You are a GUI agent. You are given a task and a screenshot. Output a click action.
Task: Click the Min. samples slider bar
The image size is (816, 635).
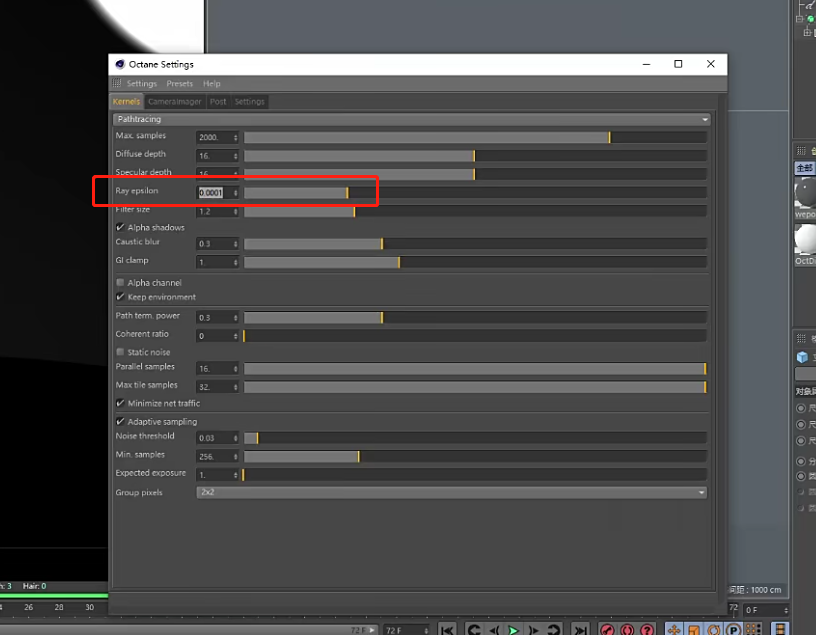pyautogui.click(x=475, y=456)
